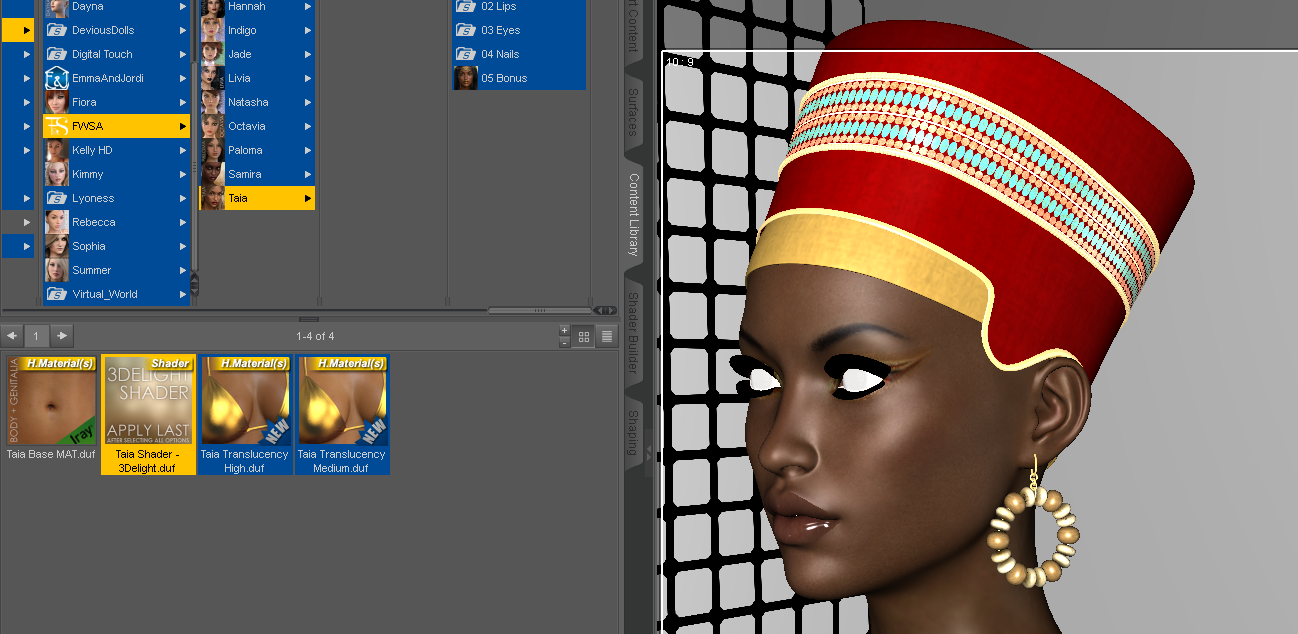Expand the Livia submenu arrow

[308, 78]
